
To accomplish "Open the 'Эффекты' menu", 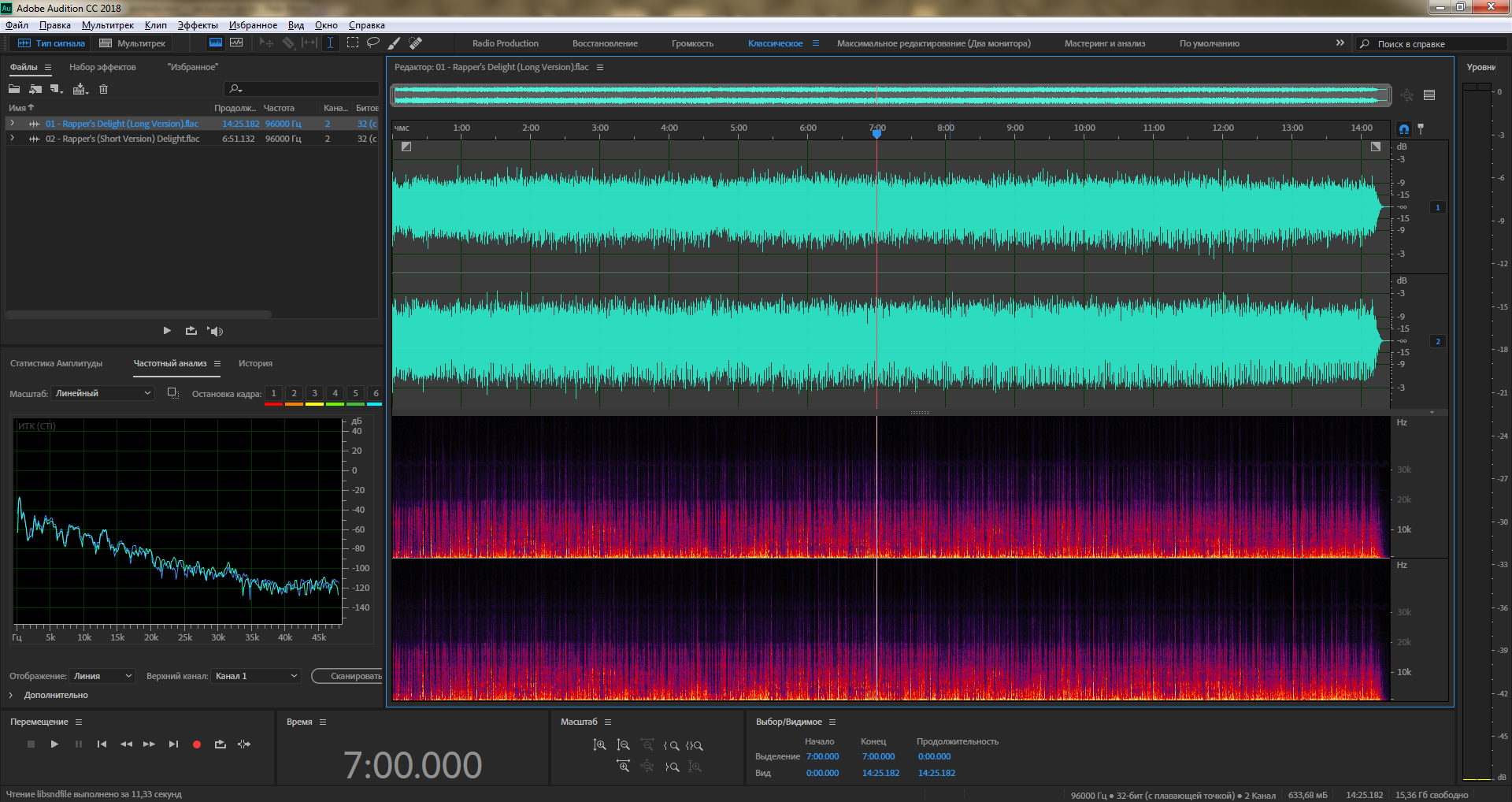I will [198, 25].
